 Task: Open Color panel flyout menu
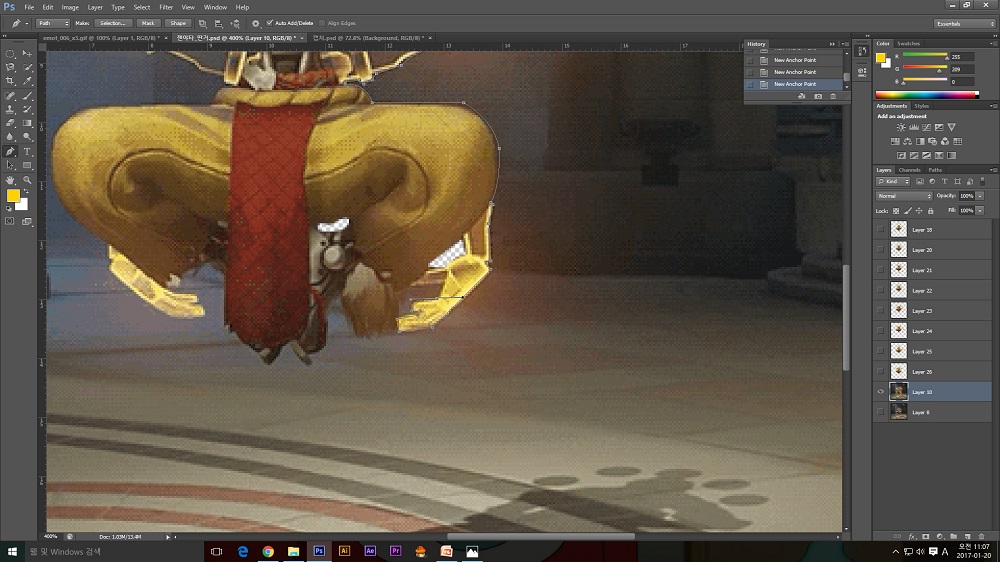point(994,43)
